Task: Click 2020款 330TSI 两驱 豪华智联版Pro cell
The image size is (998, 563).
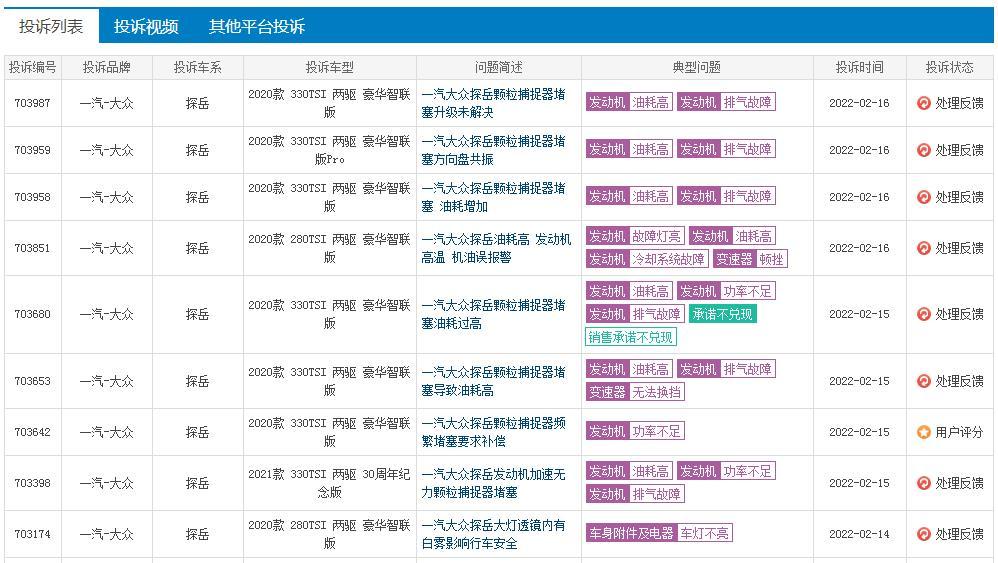Action: click(330, 150)
